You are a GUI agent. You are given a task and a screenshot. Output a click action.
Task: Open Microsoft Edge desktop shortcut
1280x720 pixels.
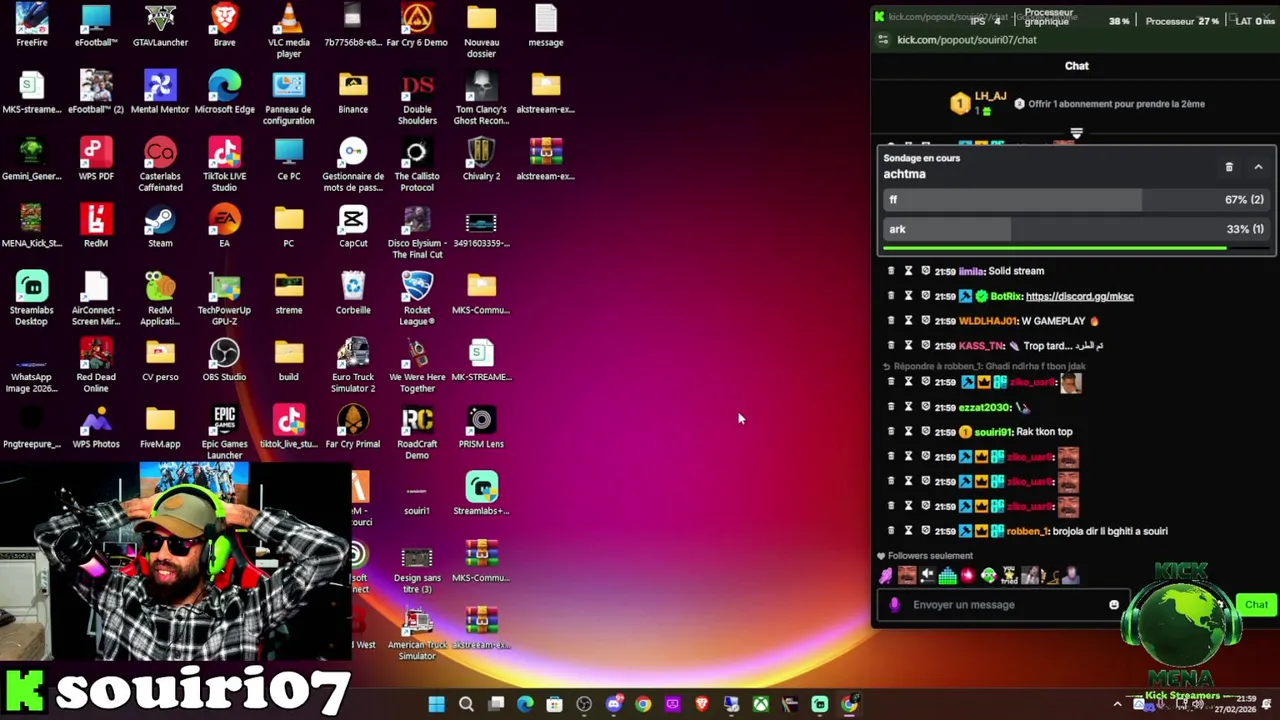(x=224, y=93)
